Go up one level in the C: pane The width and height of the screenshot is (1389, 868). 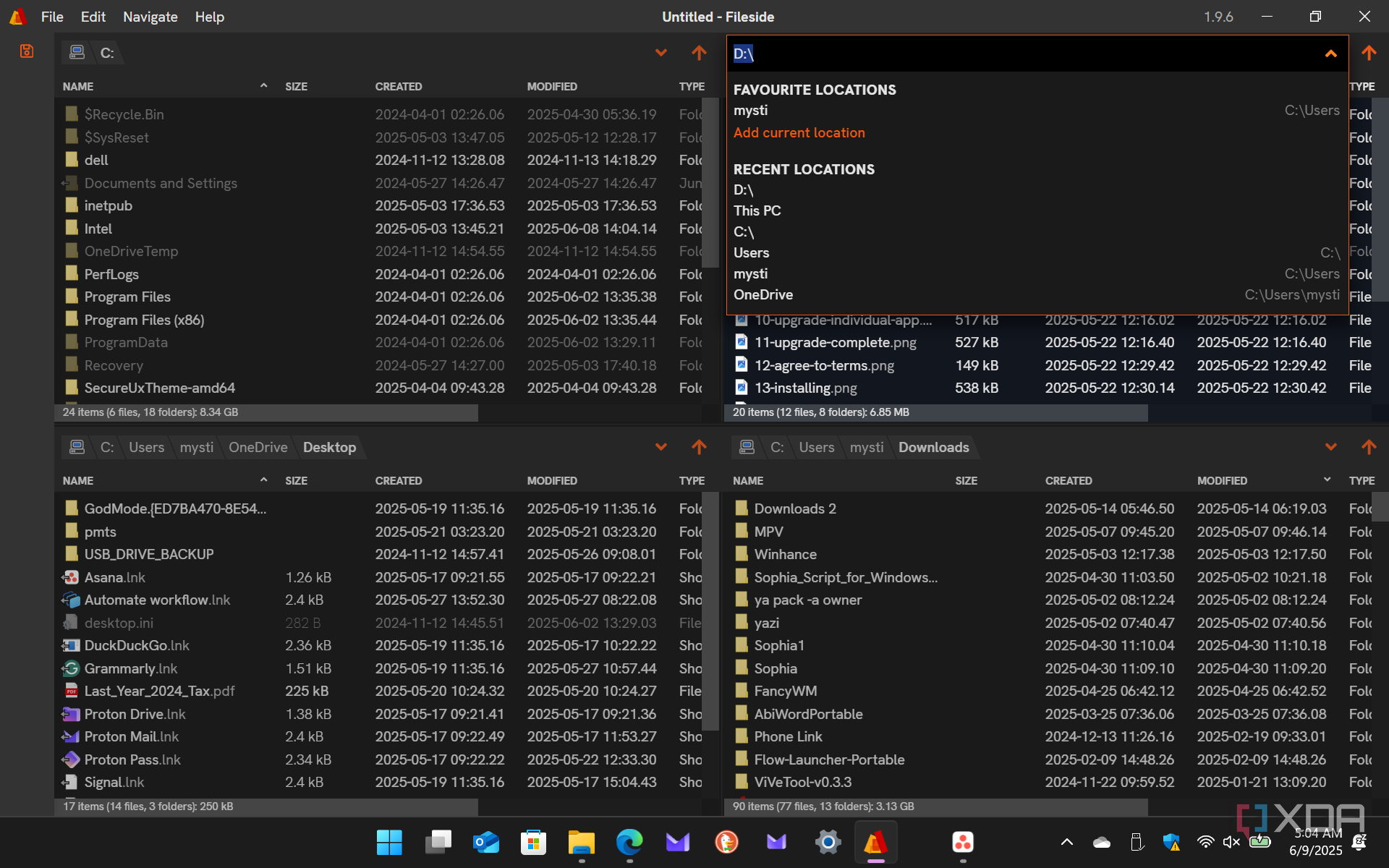[699, 53]
